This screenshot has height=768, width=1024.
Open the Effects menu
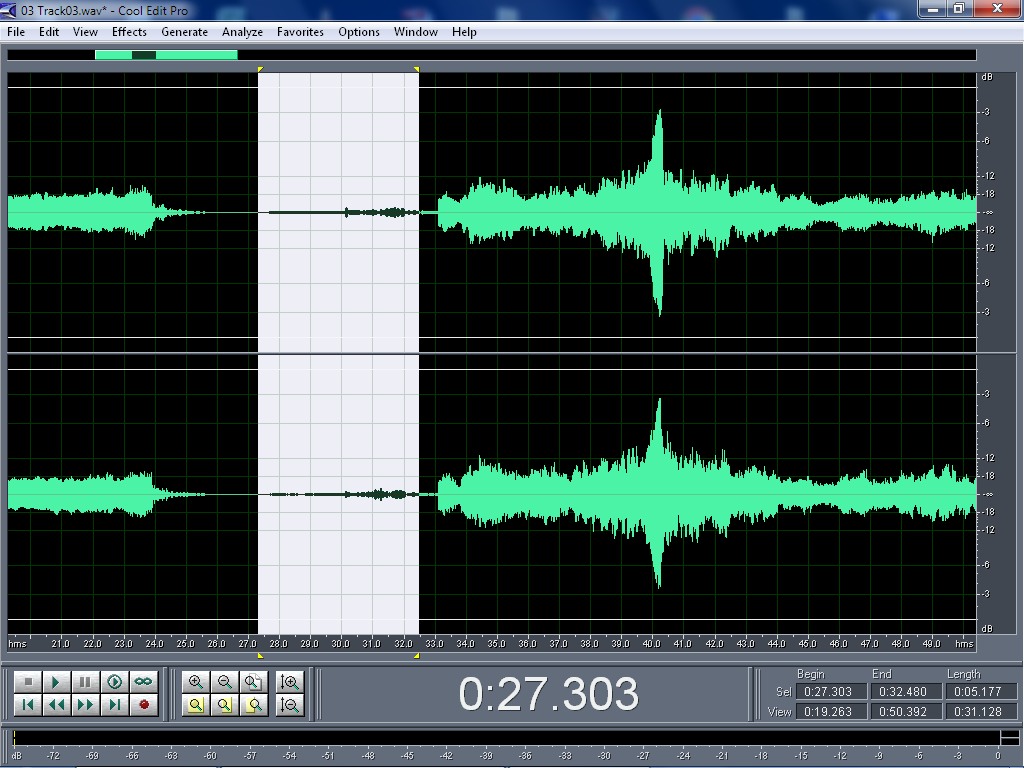[x=129, y=31]
